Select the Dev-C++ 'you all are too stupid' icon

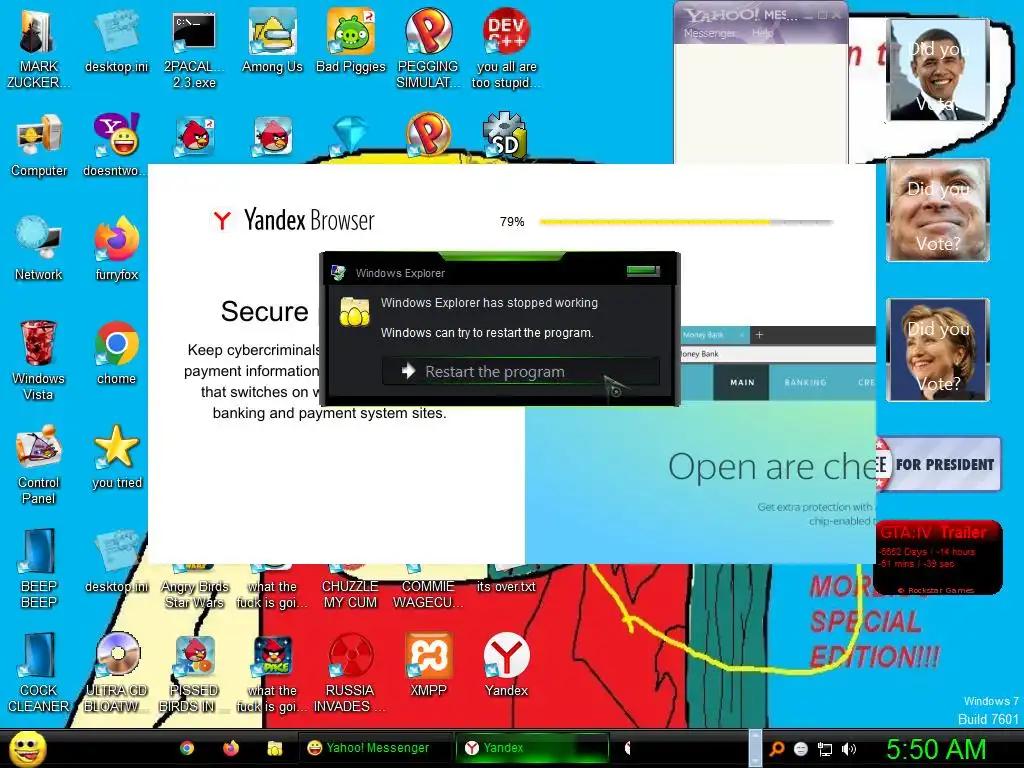pyautogui.click(x=506, y=49)
